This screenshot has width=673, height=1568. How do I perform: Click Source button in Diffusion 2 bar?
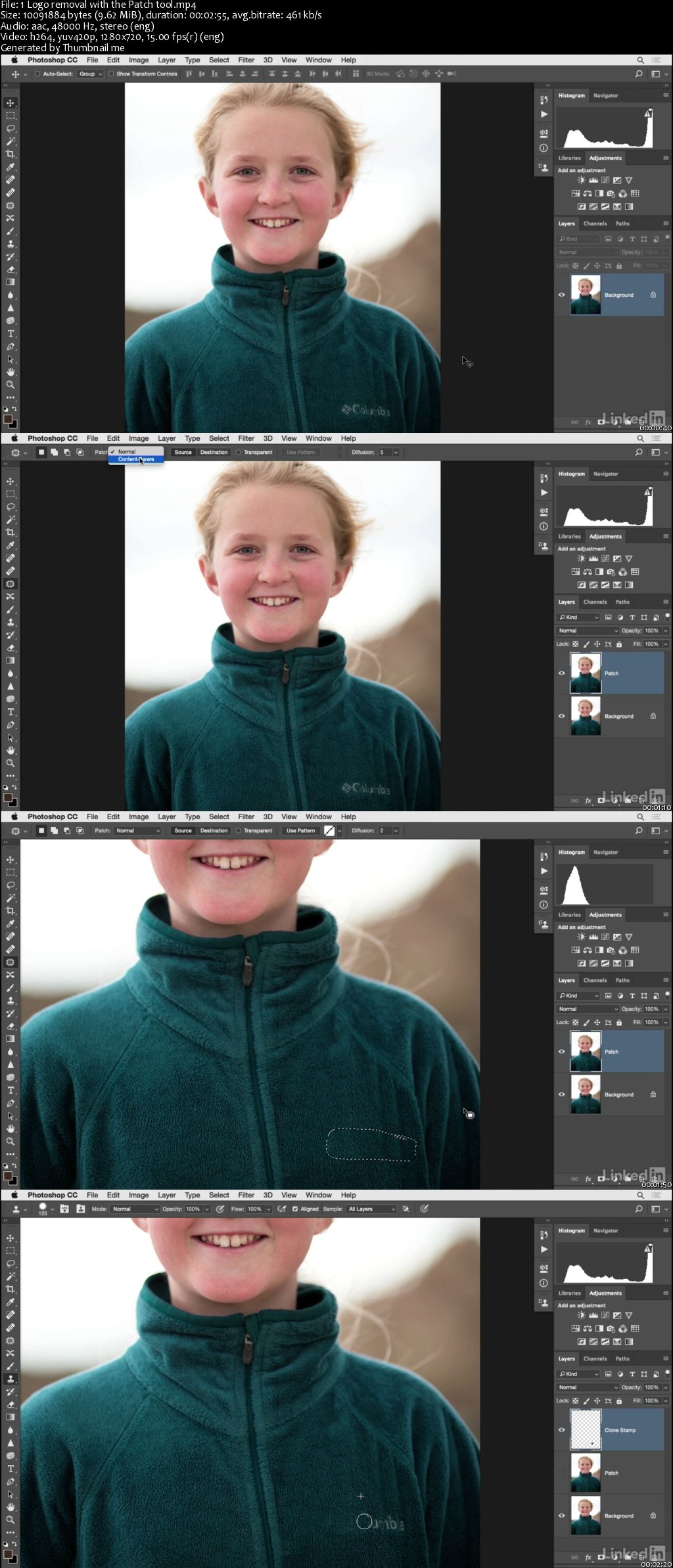coord(183,830)
